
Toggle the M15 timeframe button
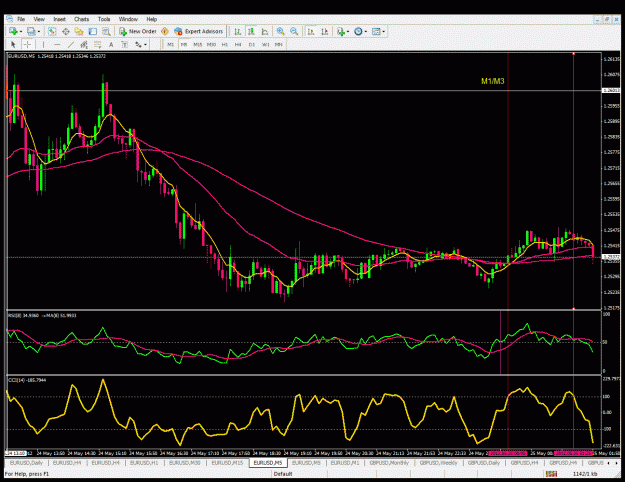[x=197, y=44]
